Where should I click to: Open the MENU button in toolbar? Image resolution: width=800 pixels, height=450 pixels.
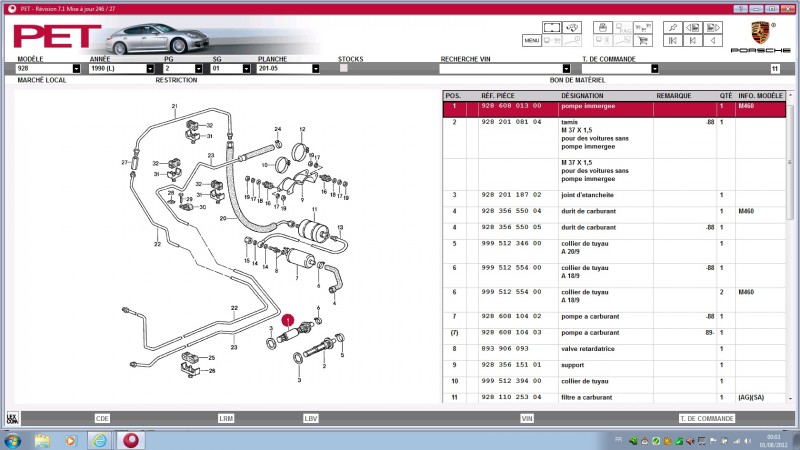(x=532, y=40)
